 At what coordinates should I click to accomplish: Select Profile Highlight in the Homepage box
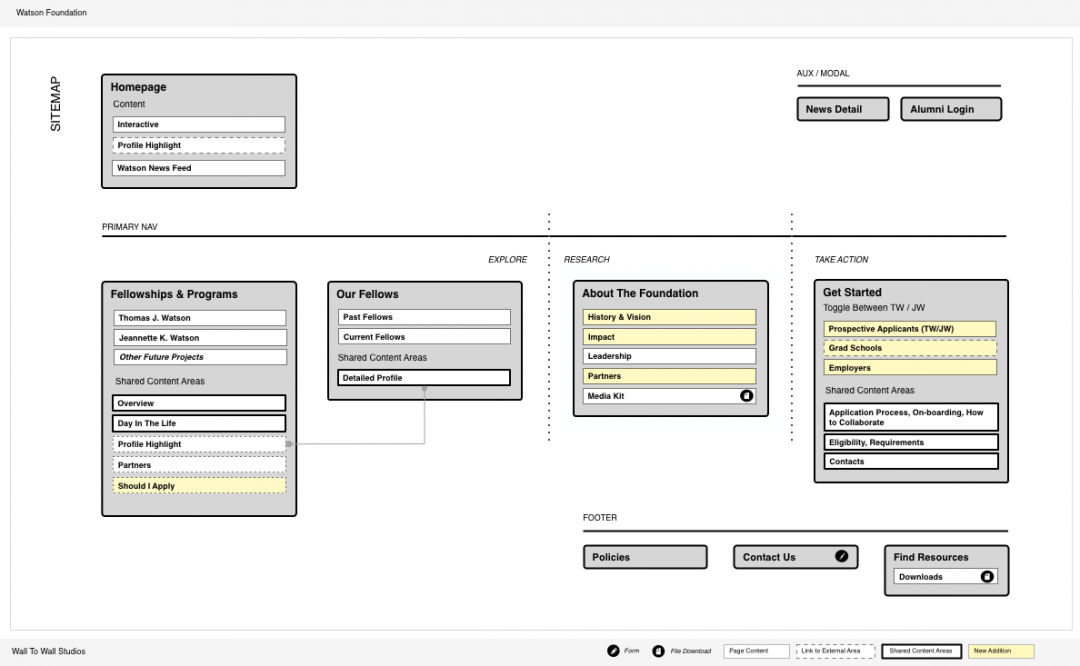click(198, 145)
